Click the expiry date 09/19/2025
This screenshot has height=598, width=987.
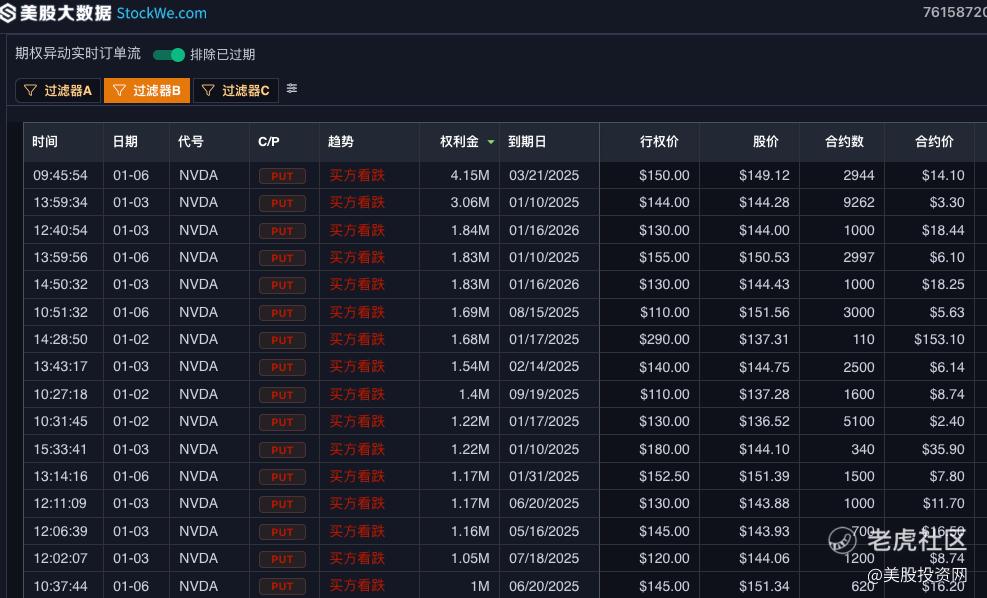[x=544, y=394]
